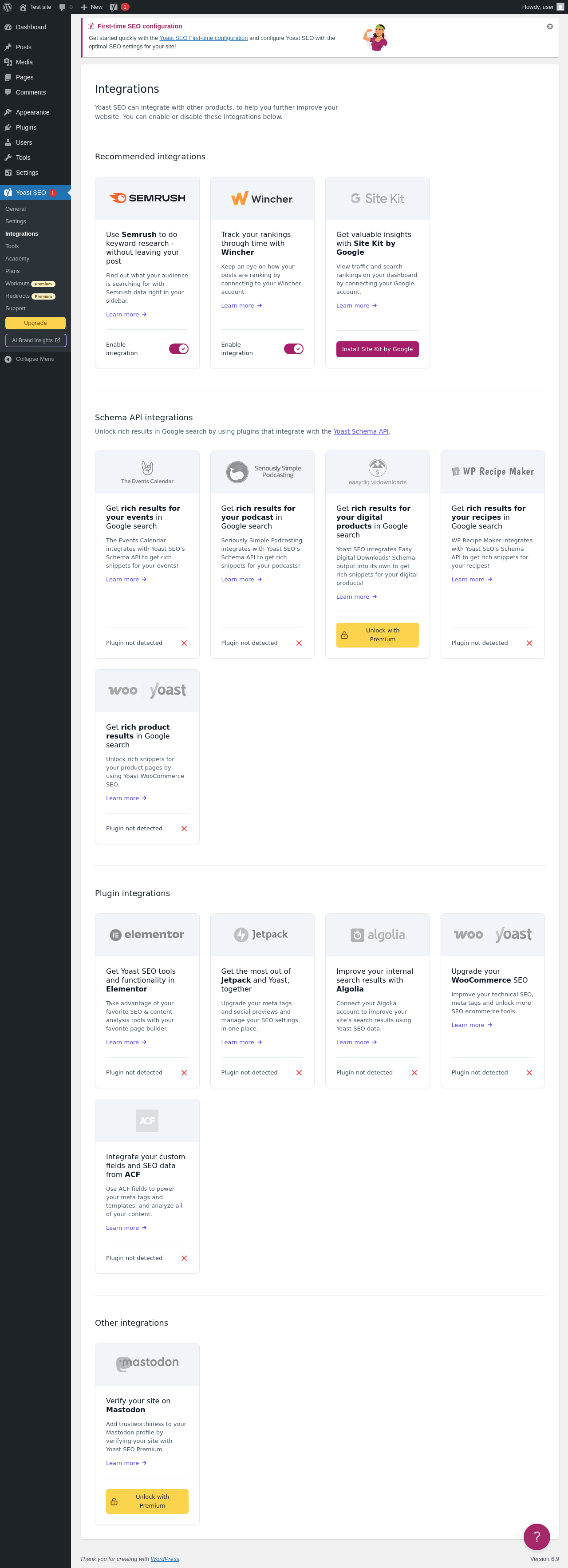Open the Redirects submenu item
Screen dimensions: 568x1568
[18, 296]
